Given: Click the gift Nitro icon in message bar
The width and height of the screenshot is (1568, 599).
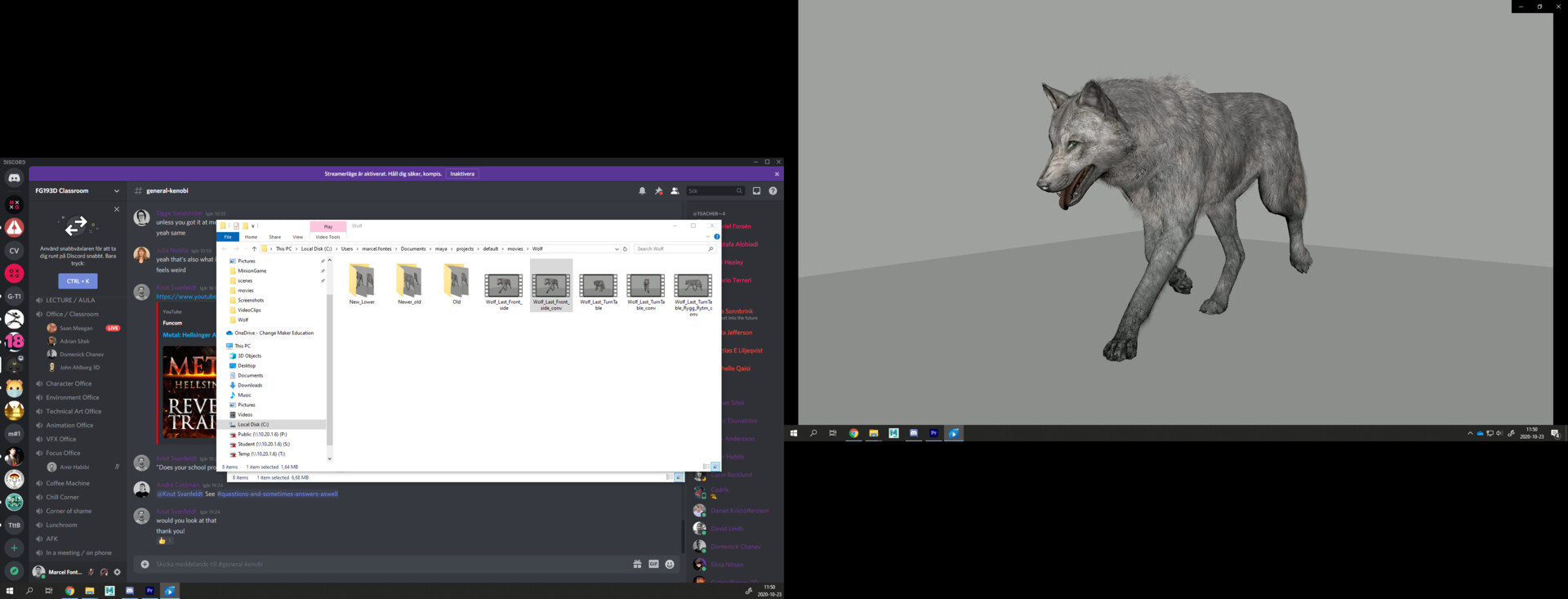Looking at the screenshot, I should click(637, 564).
